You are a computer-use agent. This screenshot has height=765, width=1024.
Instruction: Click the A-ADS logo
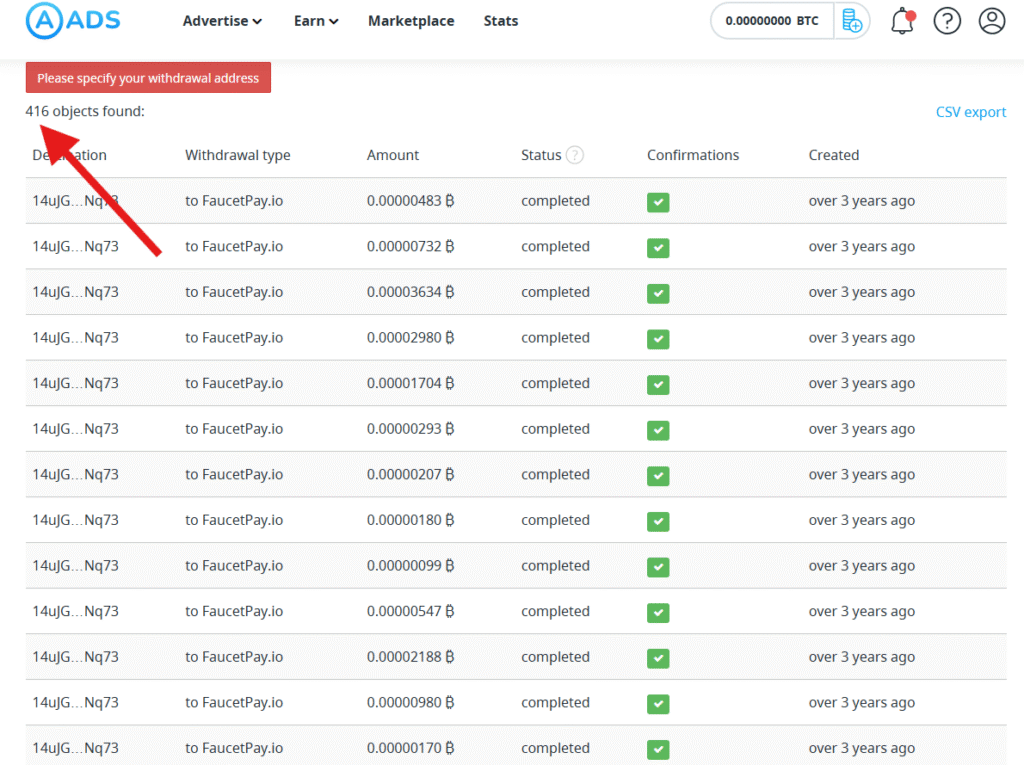click(x=73, y=20)
